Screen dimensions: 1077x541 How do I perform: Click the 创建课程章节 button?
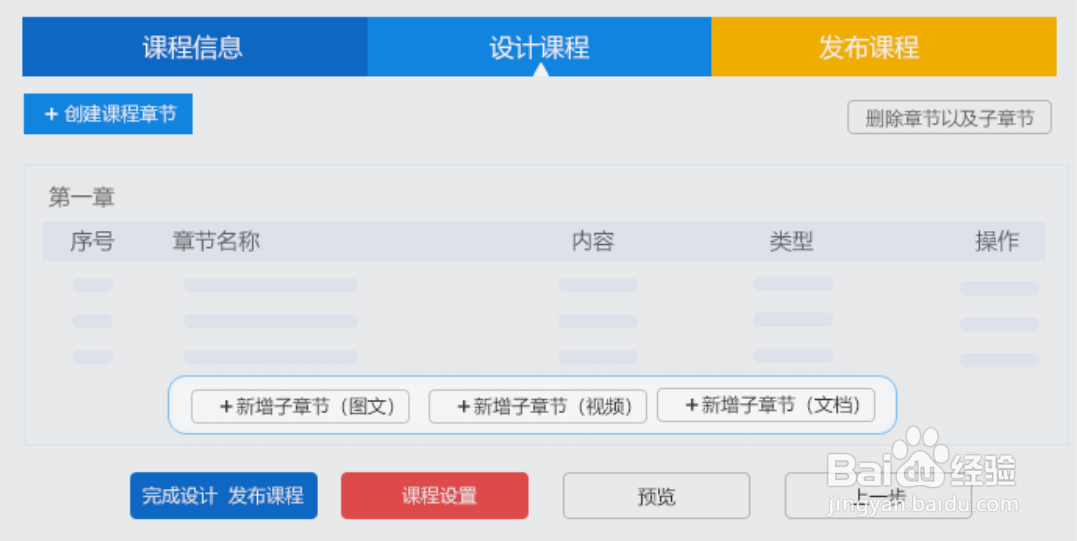click(108, 114)
